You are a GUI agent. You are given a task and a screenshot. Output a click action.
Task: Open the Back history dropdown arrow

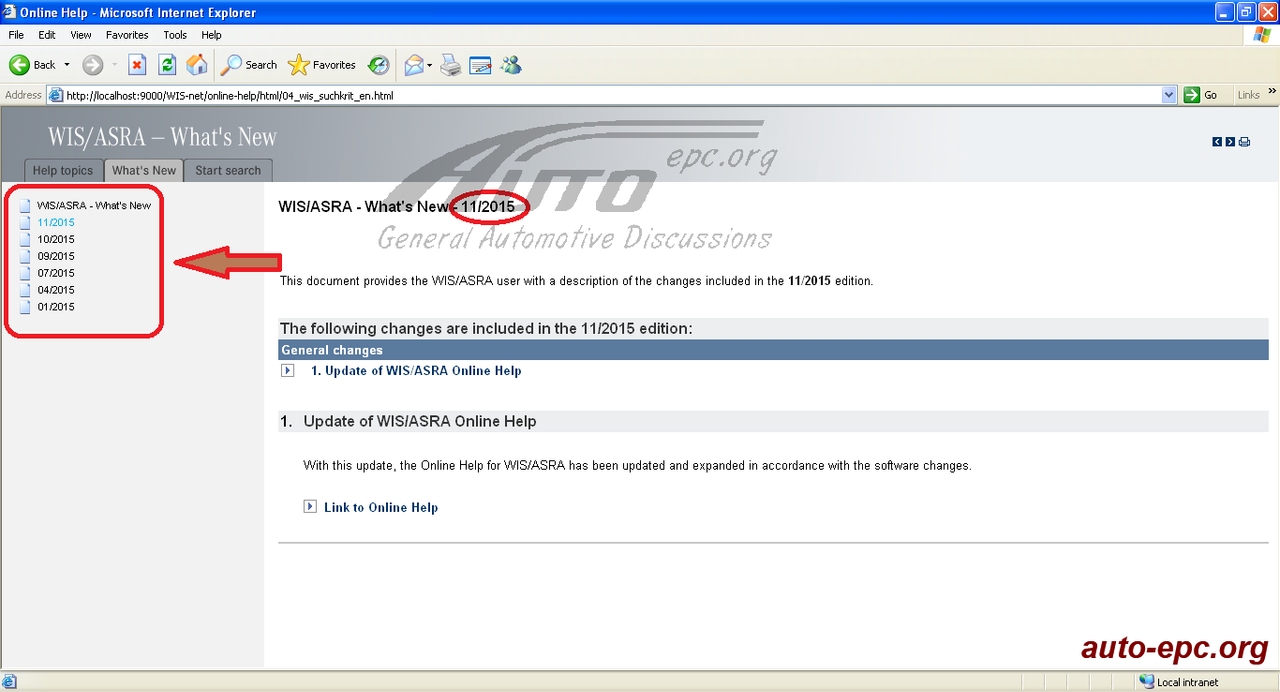coord(67,65)
